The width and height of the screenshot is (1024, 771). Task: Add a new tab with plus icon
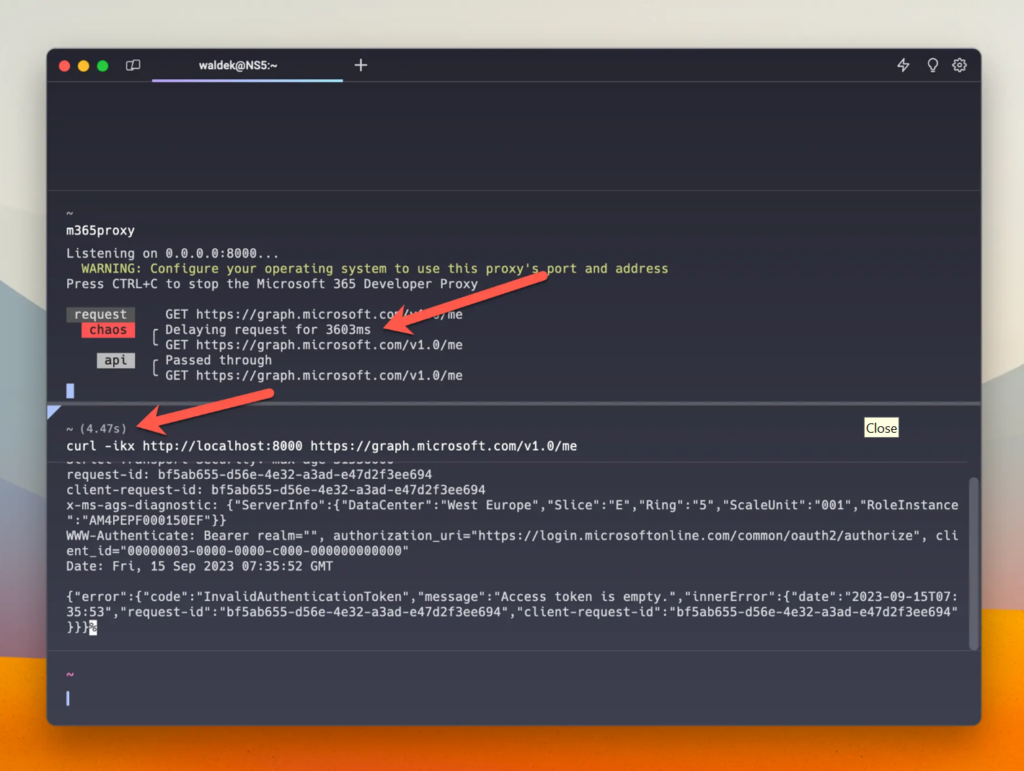pyautogui.click(x=360, y=65)
